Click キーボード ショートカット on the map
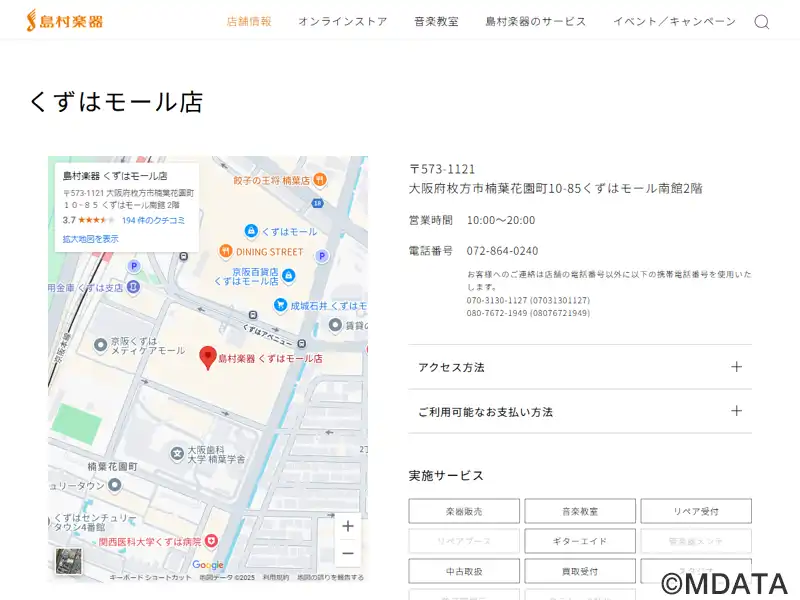The height and width of the screenshot is (600, 800). coord(150,577)
